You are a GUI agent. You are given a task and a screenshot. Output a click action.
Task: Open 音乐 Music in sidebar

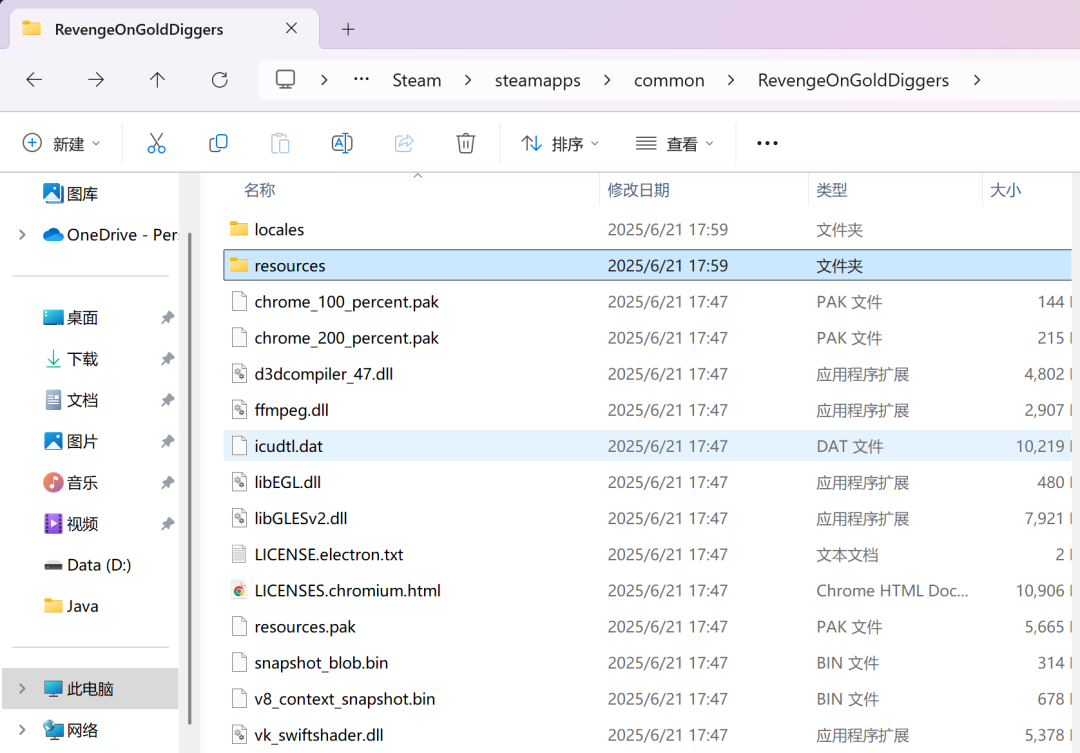pyautogui.click(x=70, y=482)
